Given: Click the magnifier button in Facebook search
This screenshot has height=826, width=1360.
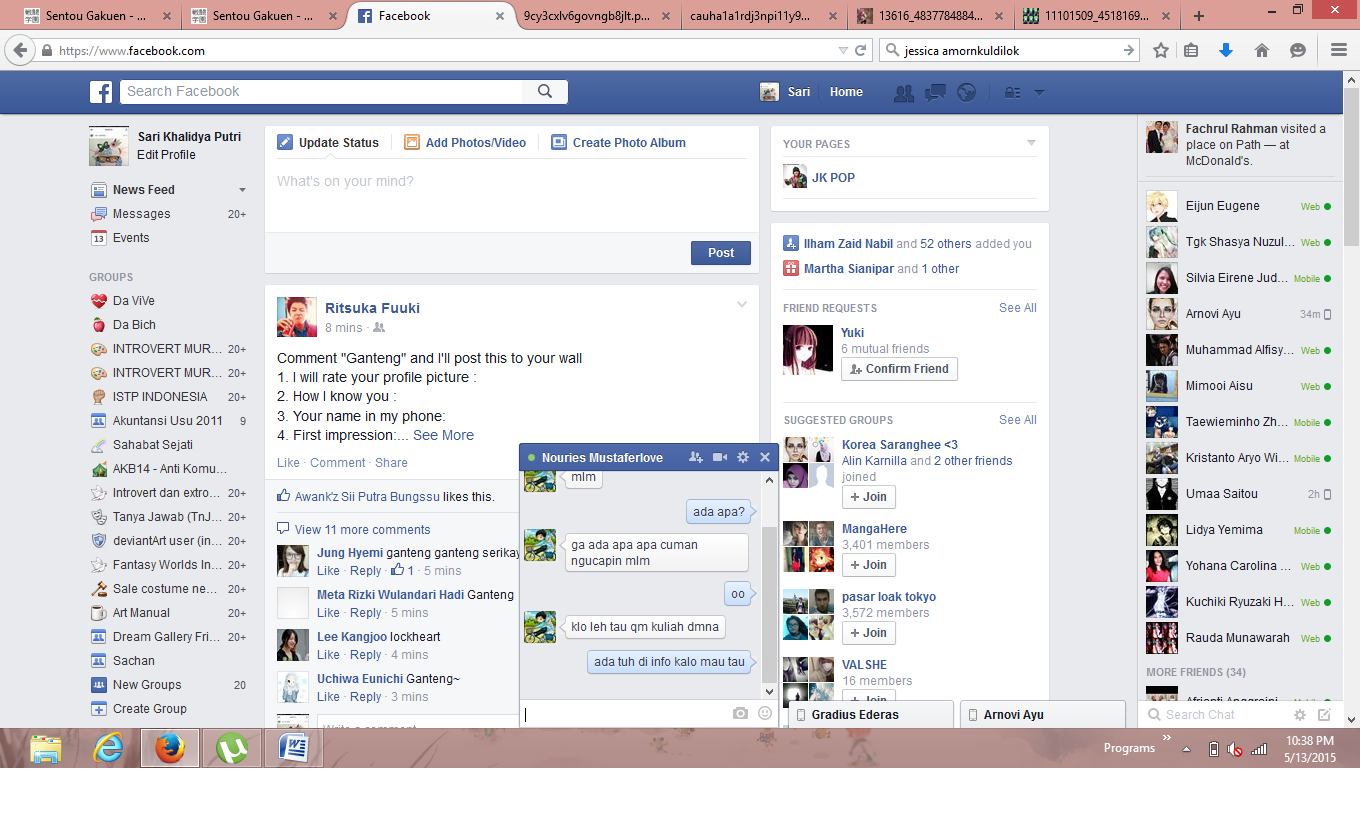Looking at the screenshot, I should pos(545,92).
